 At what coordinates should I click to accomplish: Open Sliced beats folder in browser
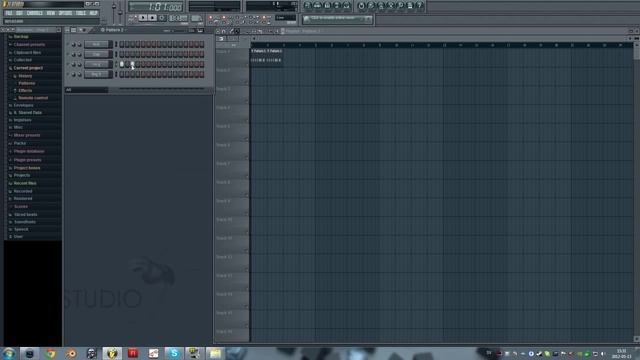pos(25,214)
